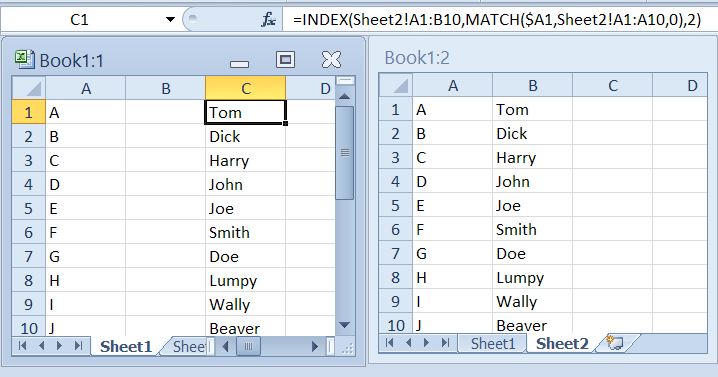Click the resize grip corner of Book1:1

(x=347, y=348)
